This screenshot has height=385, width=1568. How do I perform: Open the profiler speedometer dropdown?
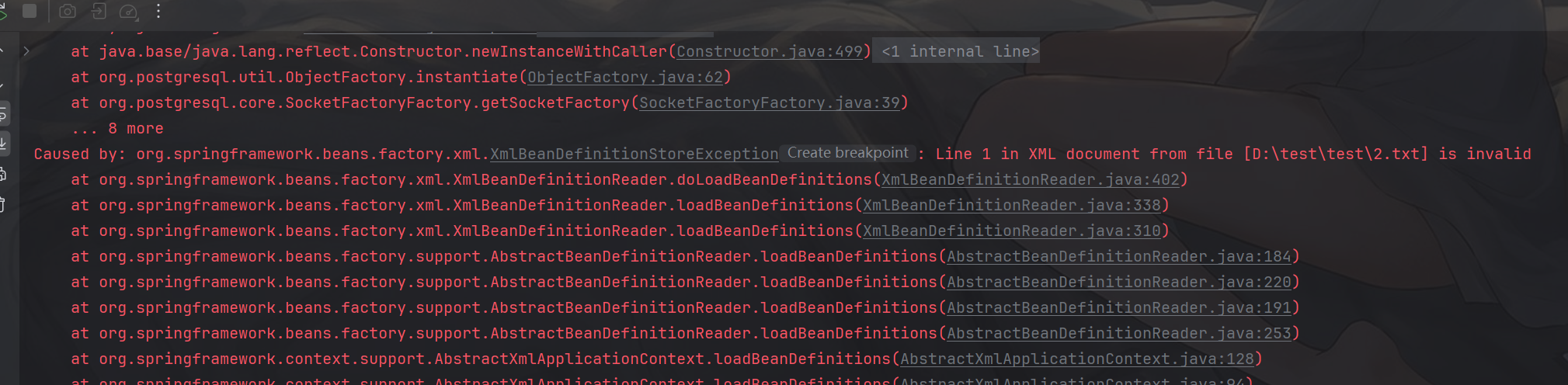coord(129,11)
